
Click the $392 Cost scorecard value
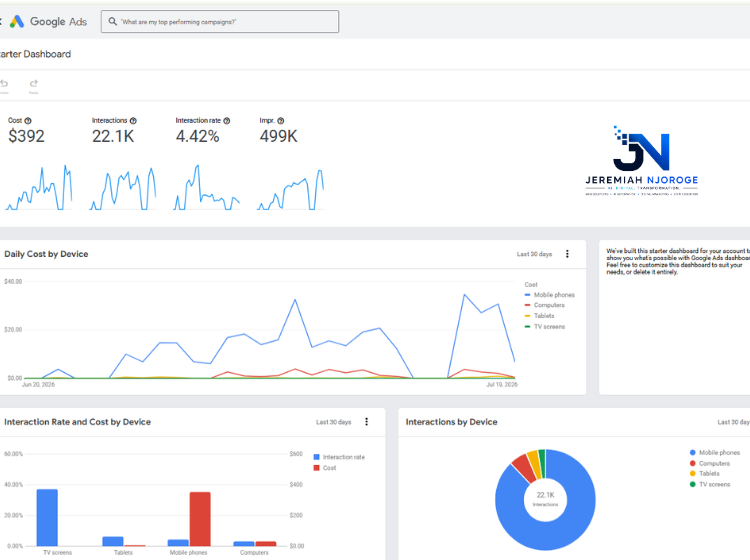coord(26,136)
